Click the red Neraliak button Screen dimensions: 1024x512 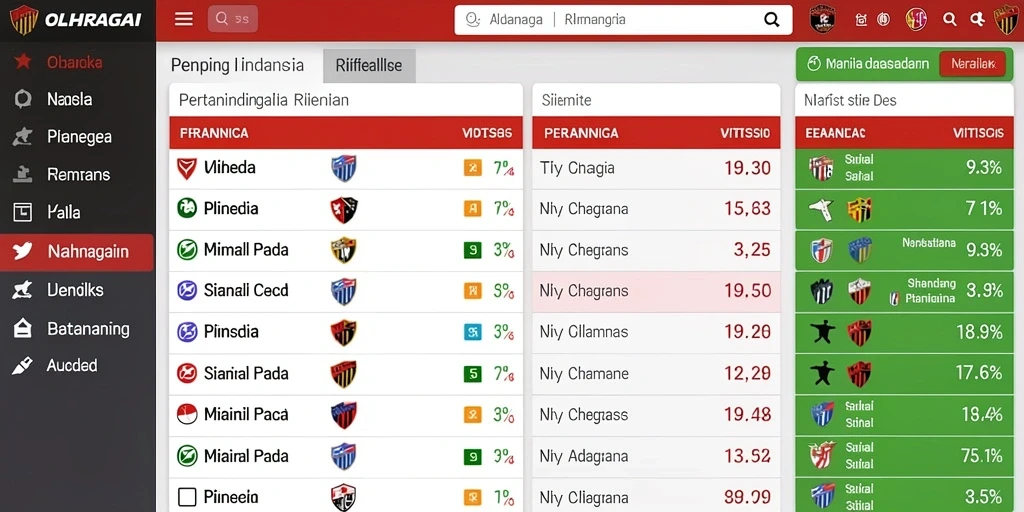pyautogui.click(x=972, y=64)
